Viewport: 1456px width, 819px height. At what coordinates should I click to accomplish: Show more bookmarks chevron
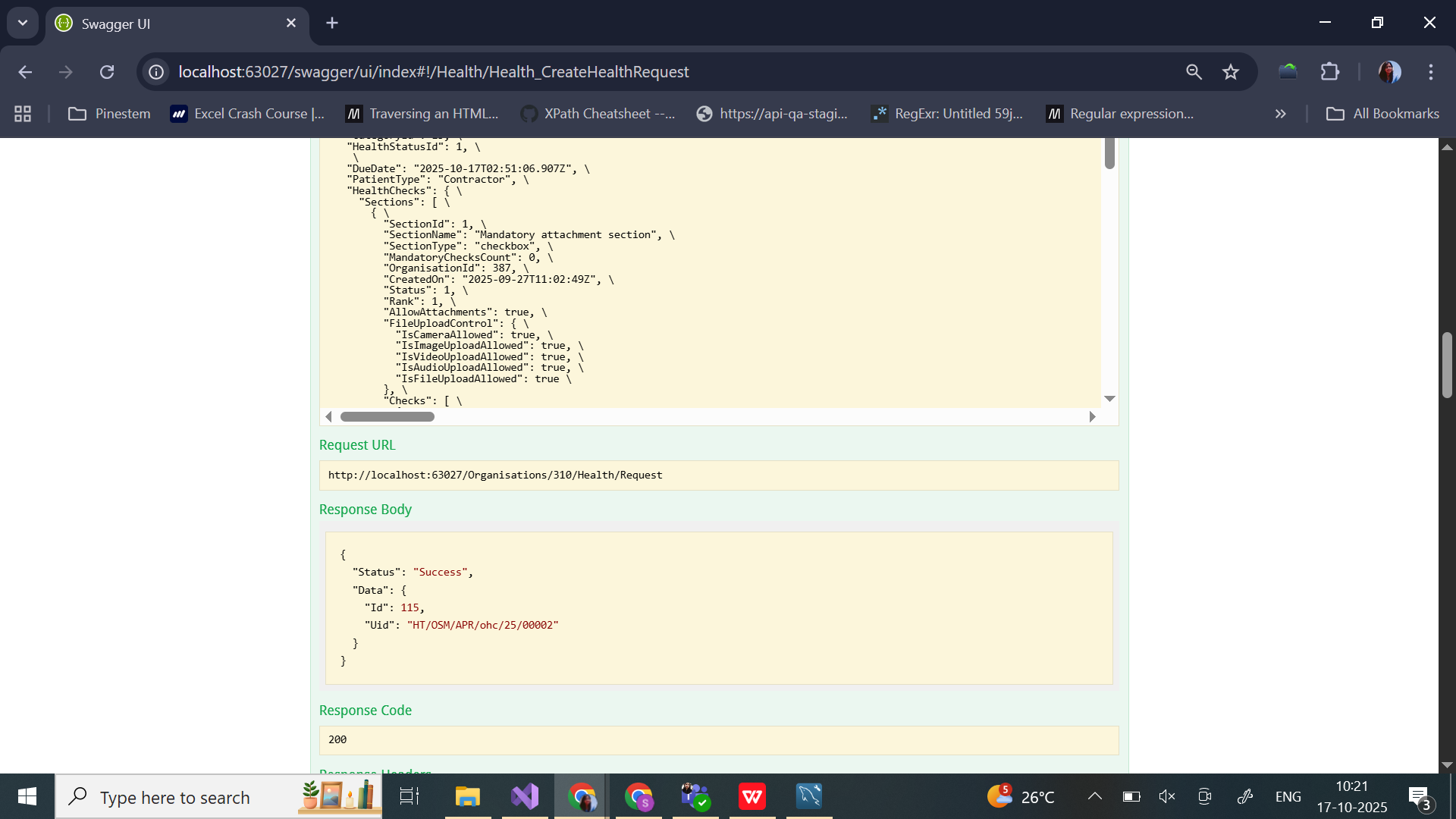(1280, 114)
